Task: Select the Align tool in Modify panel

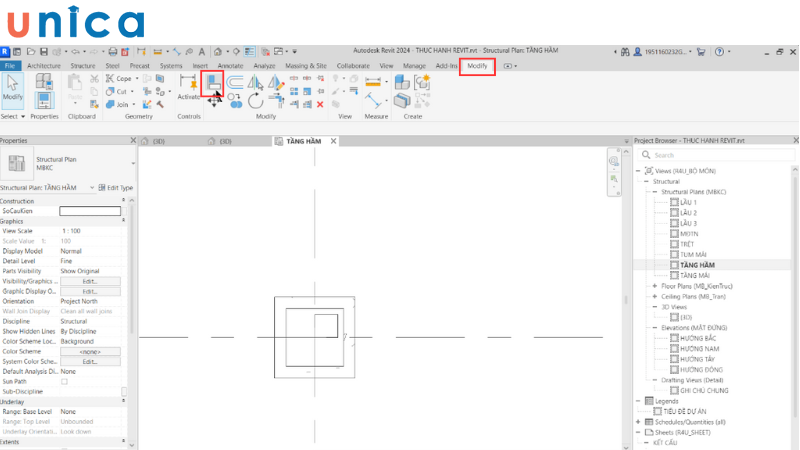Action: point(212,83)
